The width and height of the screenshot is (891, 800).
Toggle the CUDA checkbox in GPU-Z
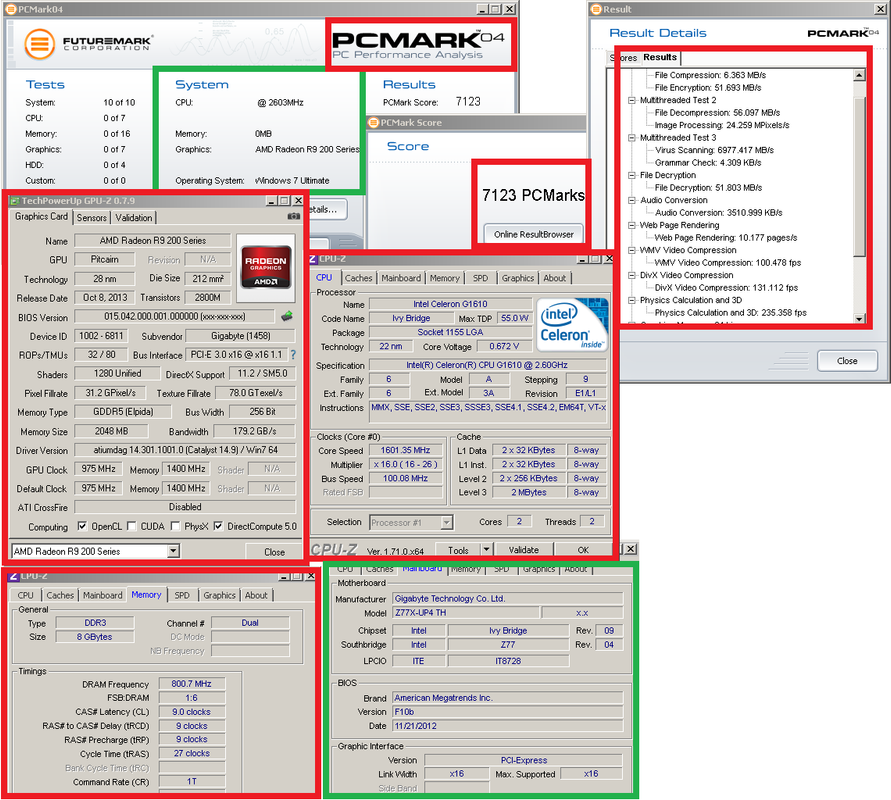[131, 526]
